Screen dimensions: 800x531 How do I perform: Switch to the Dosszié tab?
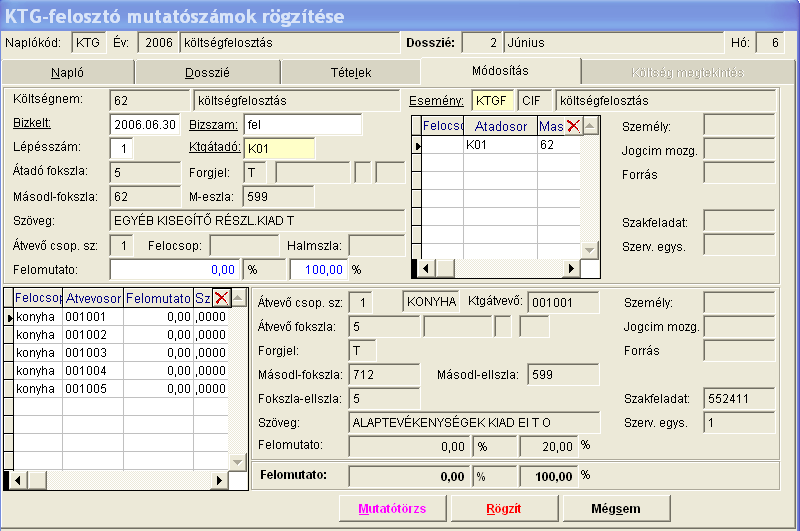tap(207, 72)
